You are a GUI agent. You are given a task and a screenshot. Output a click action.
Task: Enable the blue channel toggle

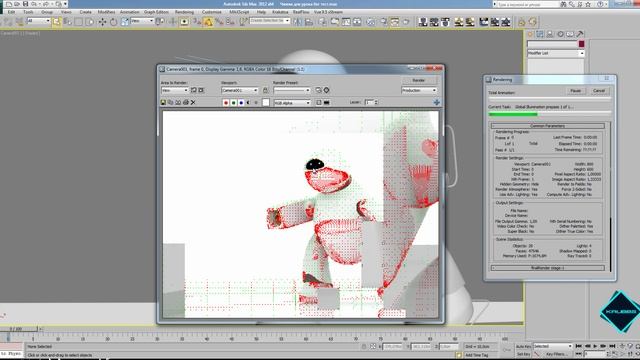click(x=241, y=103)
